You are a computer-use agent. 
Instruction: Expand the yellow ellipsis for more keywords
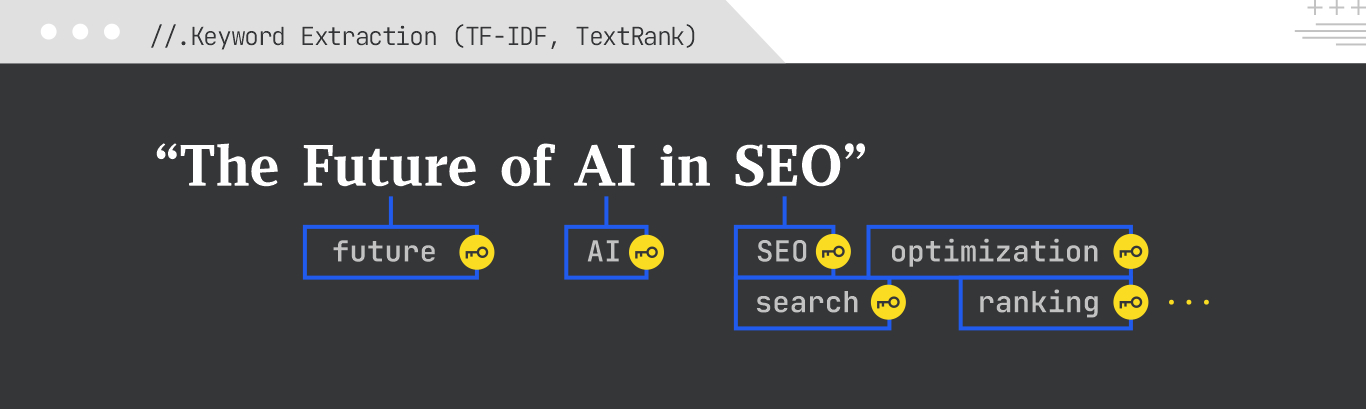1189,302
